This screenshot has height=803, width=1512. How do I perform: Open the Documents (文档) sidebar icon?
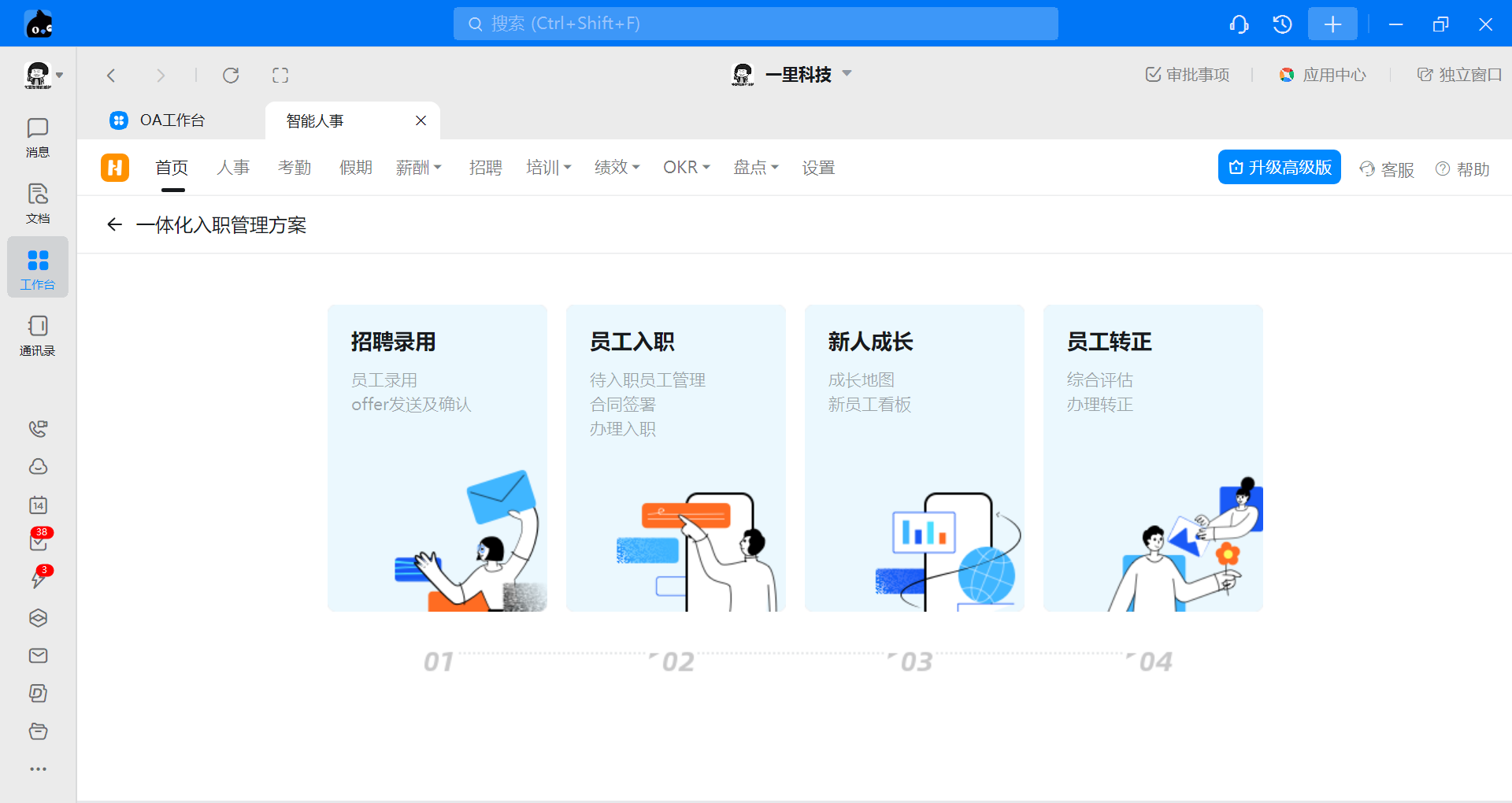pos(37,203)
